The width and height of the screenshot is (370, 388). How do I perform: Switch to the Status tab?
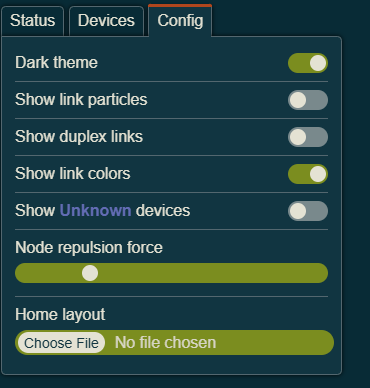pyautogui.click(x=32, y=21)
